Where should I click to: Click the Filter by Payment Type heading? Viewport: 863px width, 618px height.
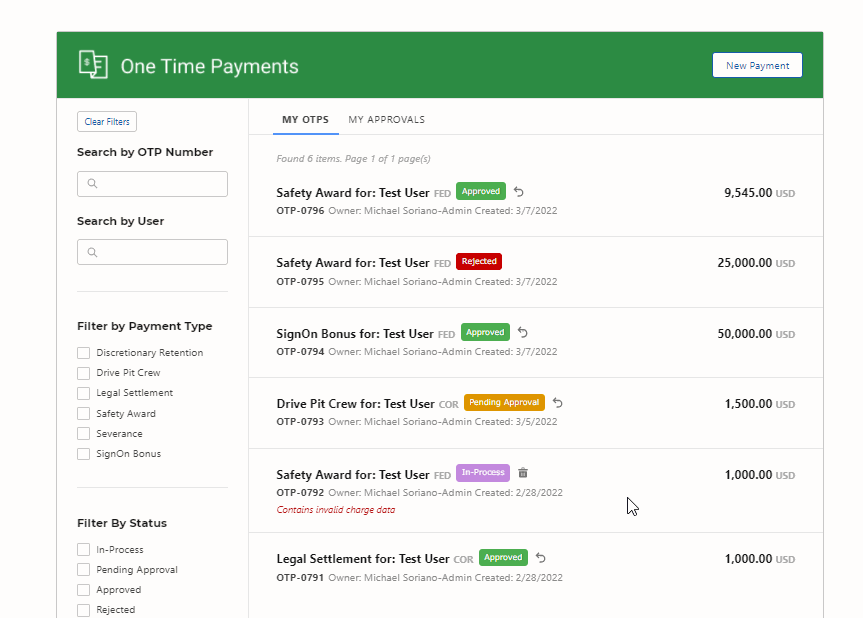point(145,326)
